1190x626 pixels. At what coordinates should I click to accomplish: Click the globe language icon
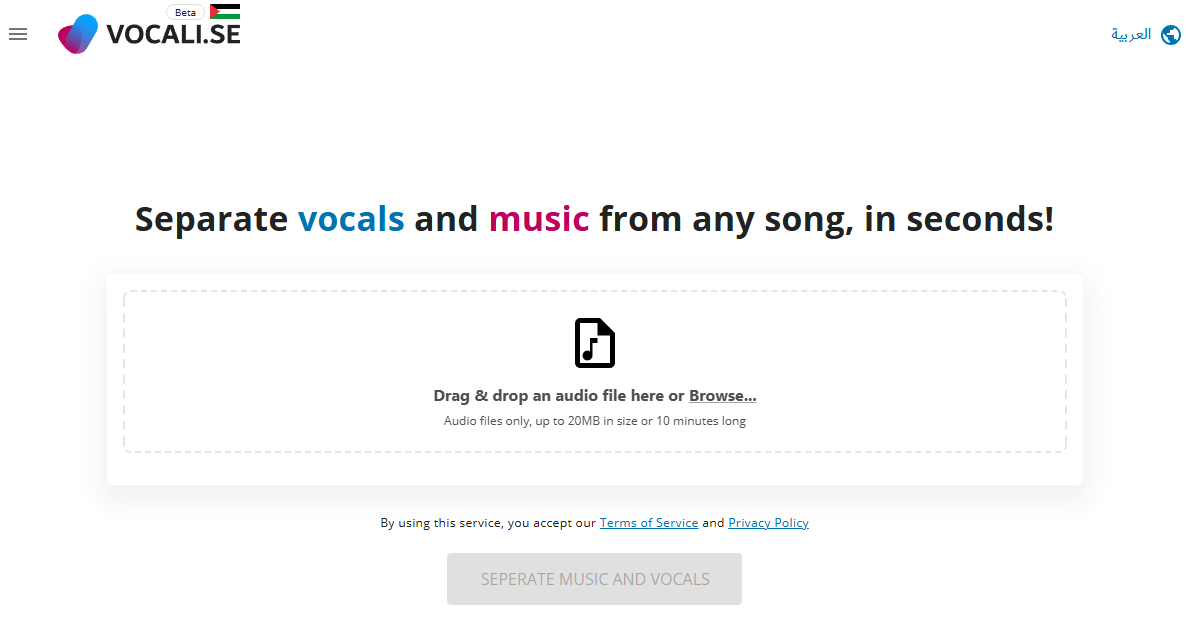coord(1171,35)
